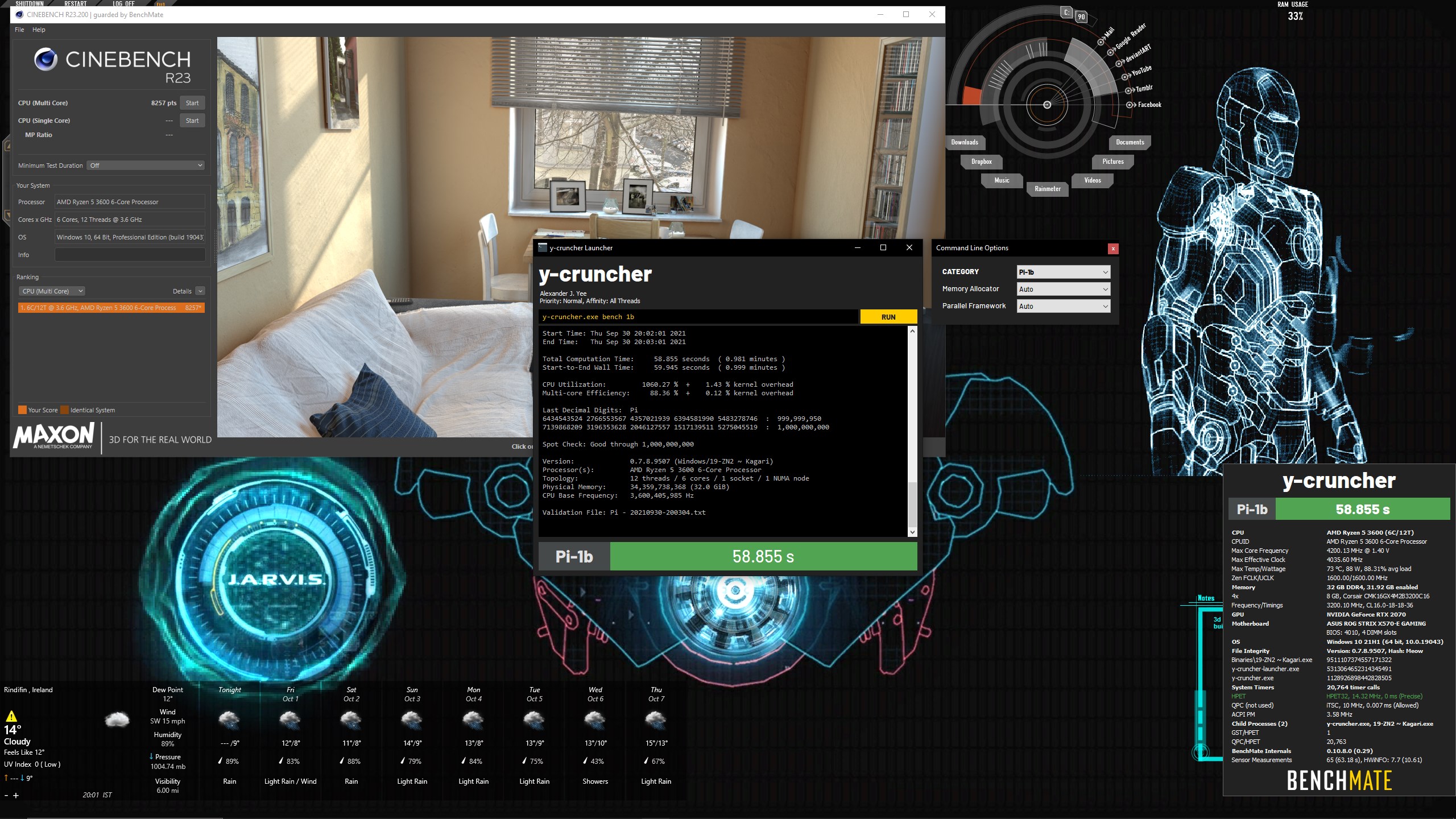
Task: Open the File menu in Cinebench
Action: pyautogui.click(x=19, y=30)
